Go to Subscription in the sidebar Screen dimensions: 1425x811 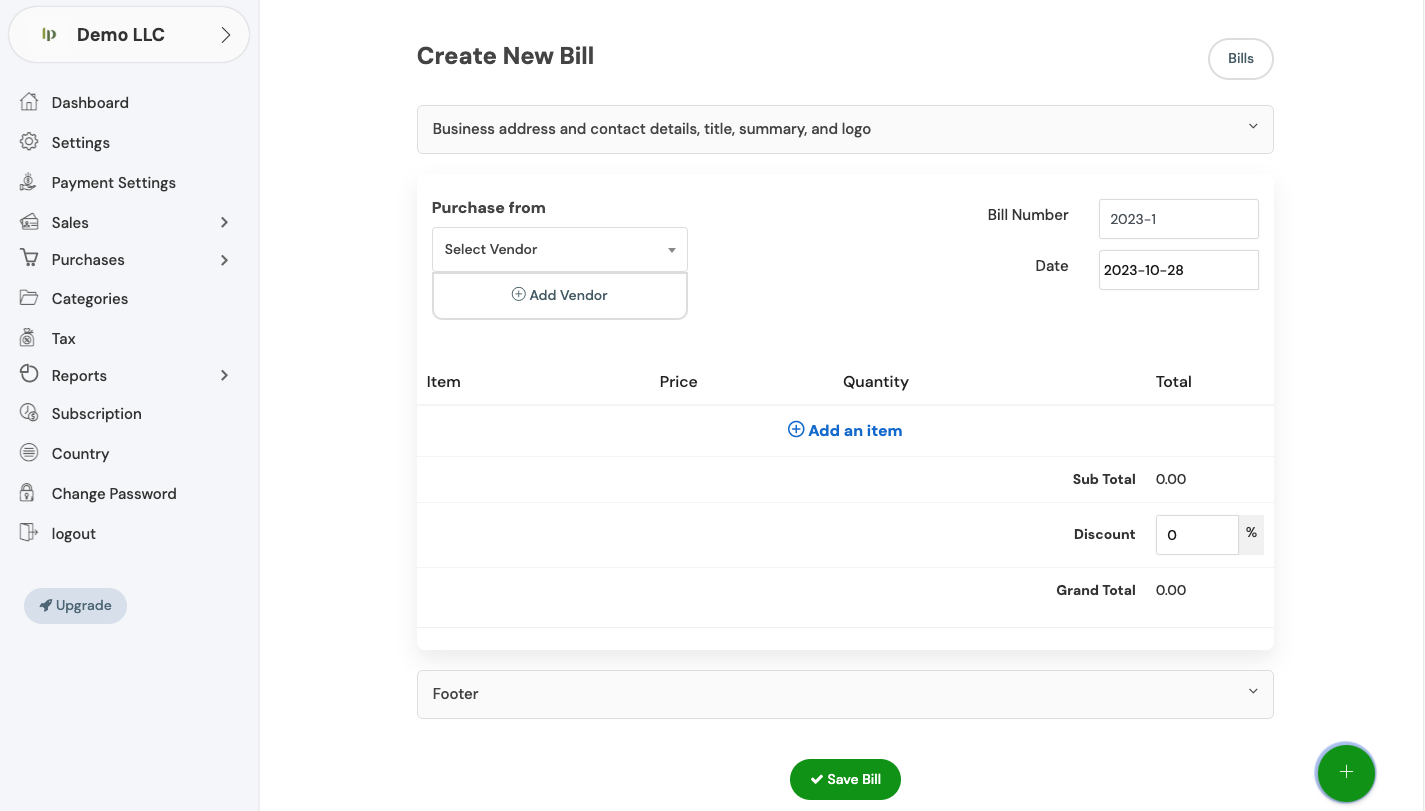click(x=96, y=413)
